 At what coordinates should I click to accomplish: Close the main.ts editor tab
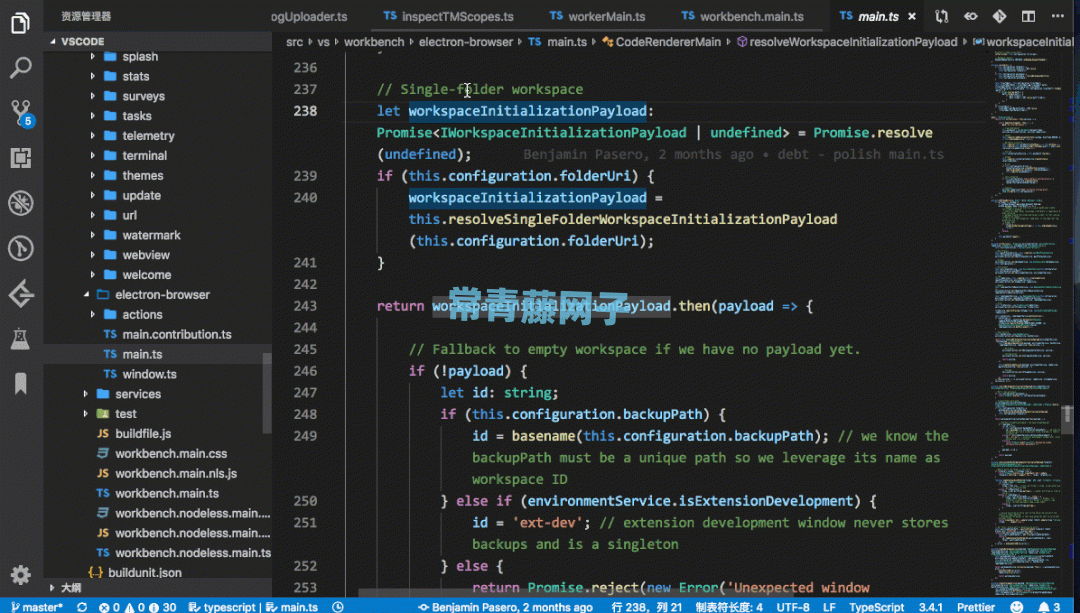coord(912,16)
